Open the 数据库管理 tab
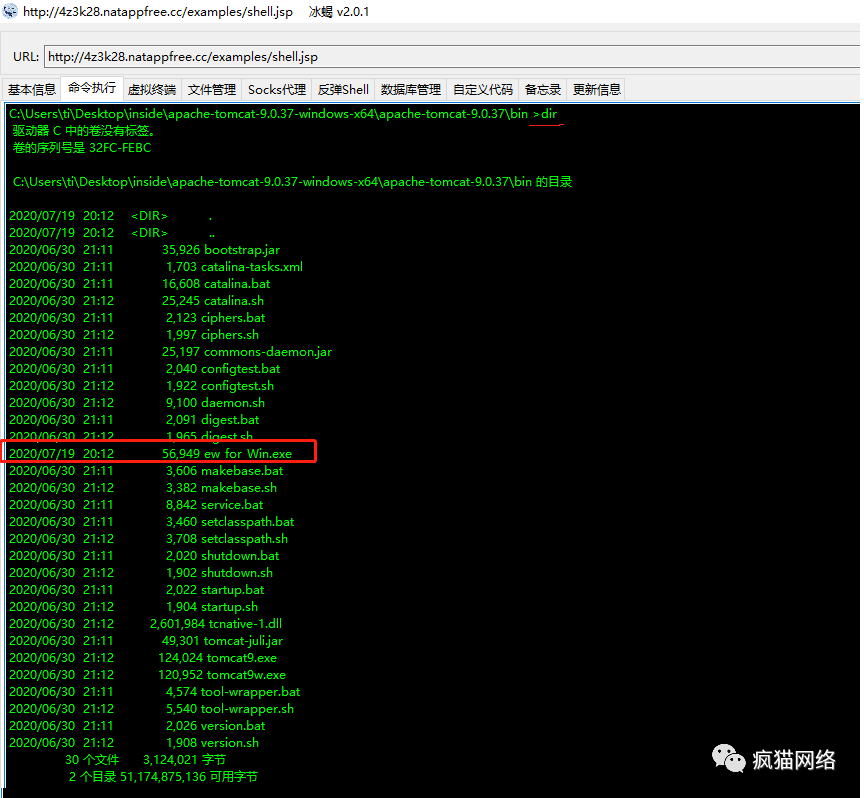The width and height of the screenshot is (864, 798). point(411,90)
